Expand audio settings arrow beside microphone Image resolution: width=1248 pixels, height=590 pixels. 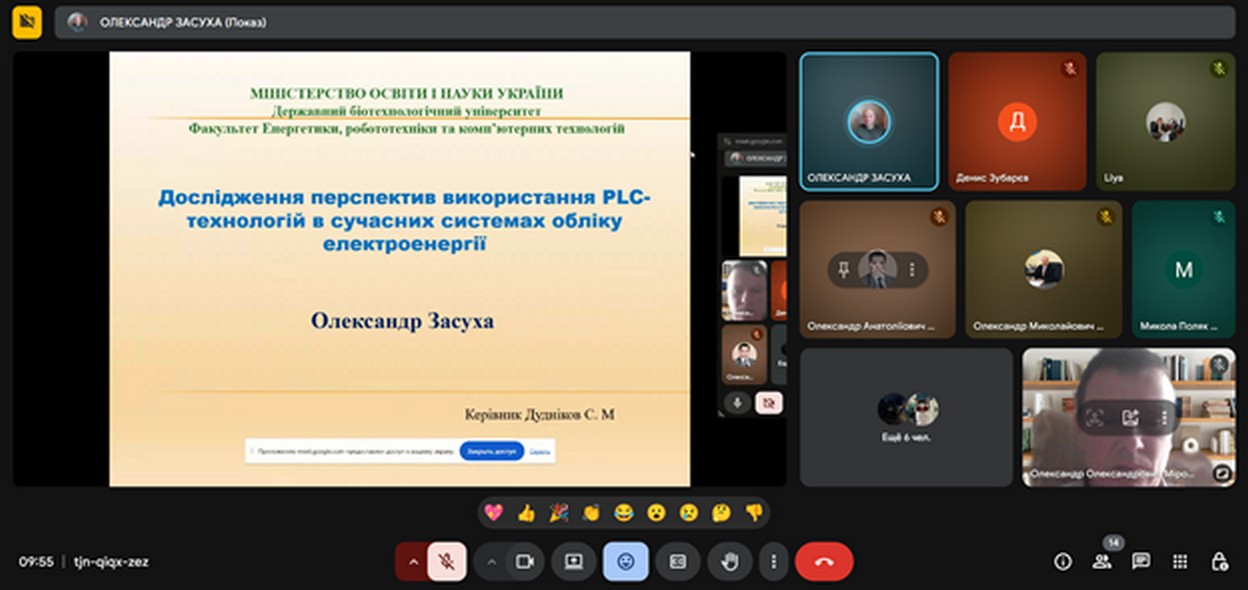410,562
